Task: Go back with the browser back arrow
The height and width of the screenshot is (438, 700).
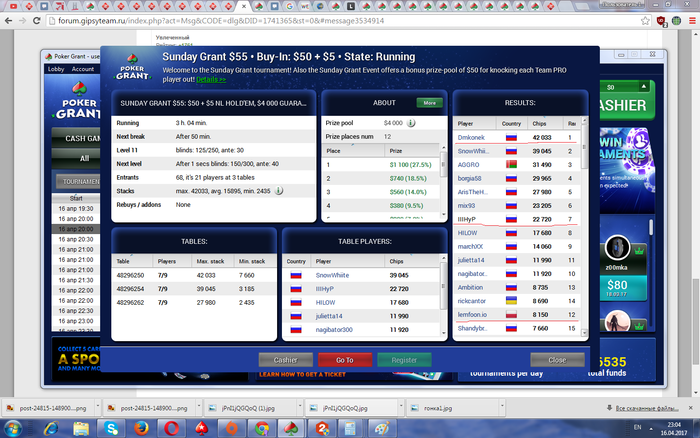Action: coord(8,21)
